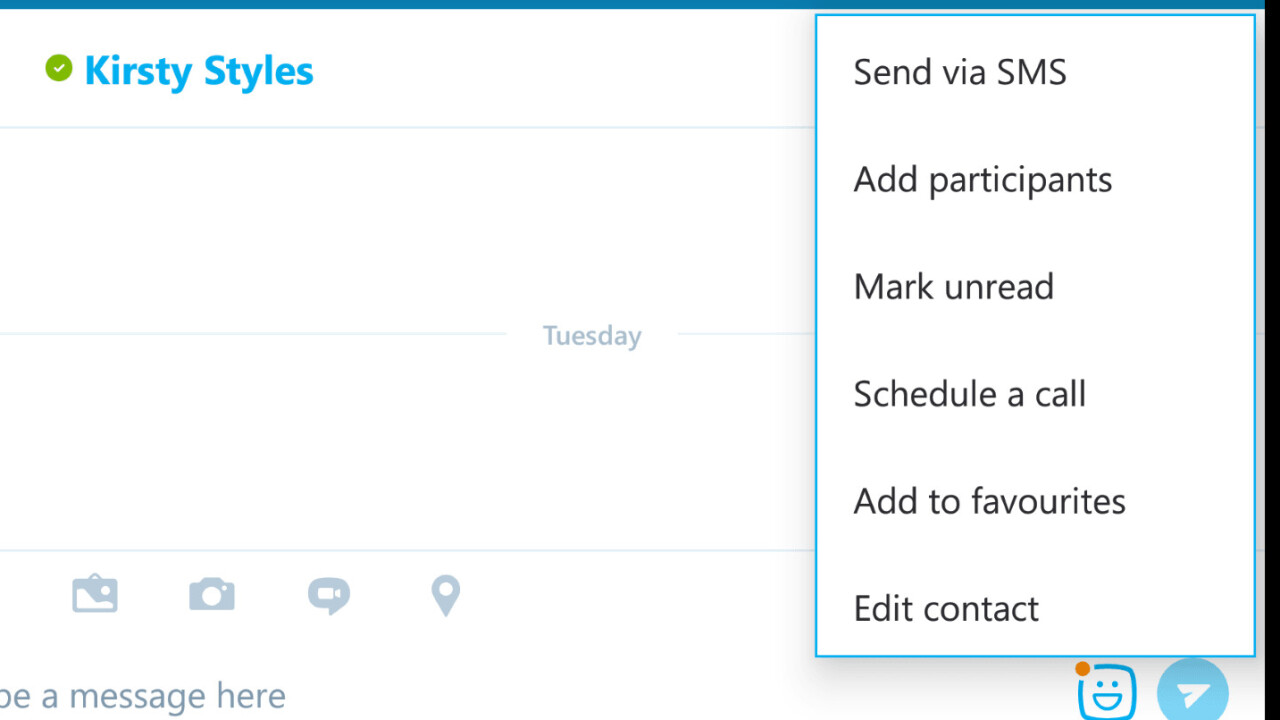The width and height of the screenshot is (1280, 720).
Task: Click the empty chat area above Tuesday
Action: (x=400, y=230)
